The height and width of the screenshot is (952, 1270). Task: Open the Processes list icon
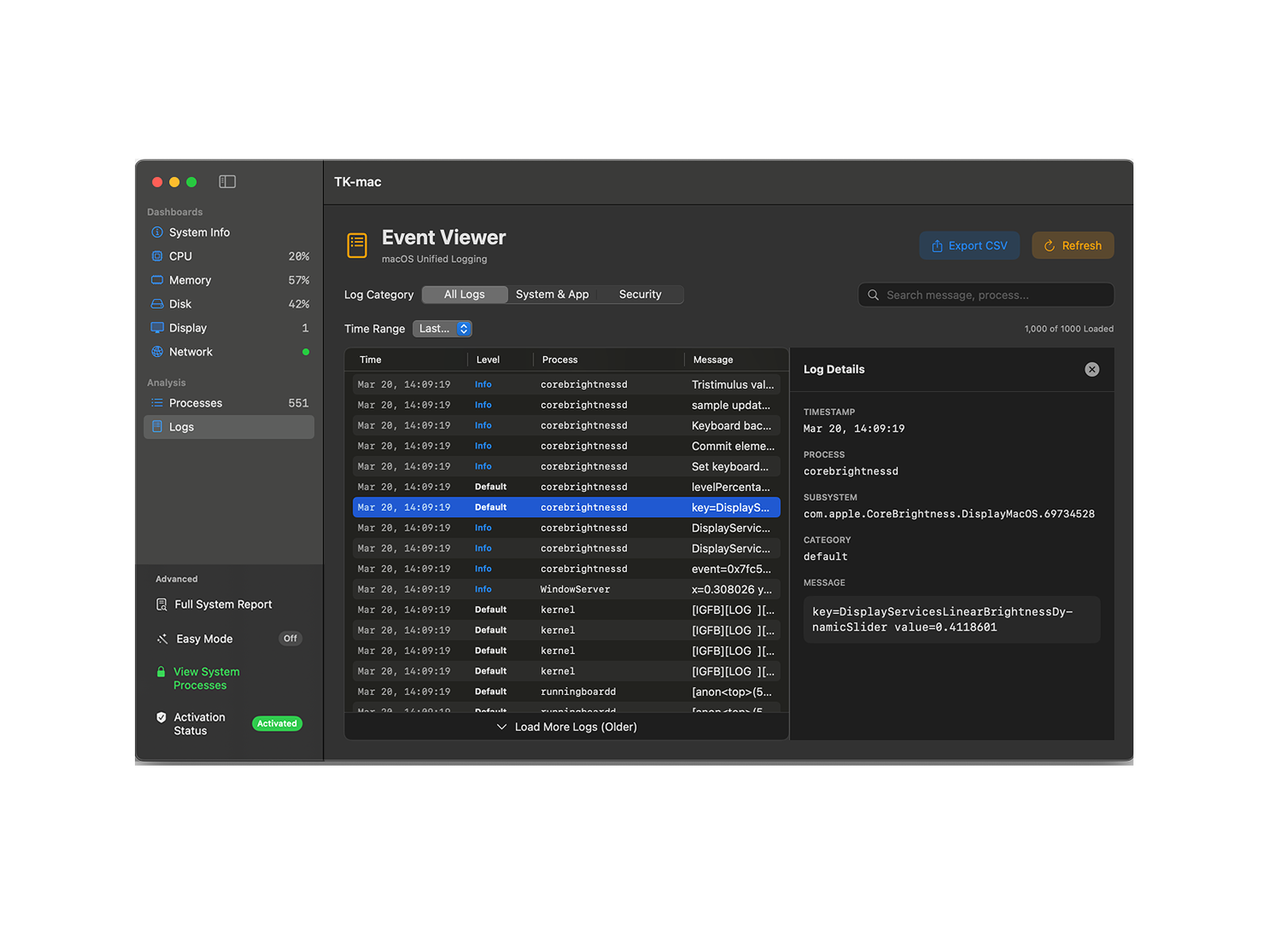157,403
